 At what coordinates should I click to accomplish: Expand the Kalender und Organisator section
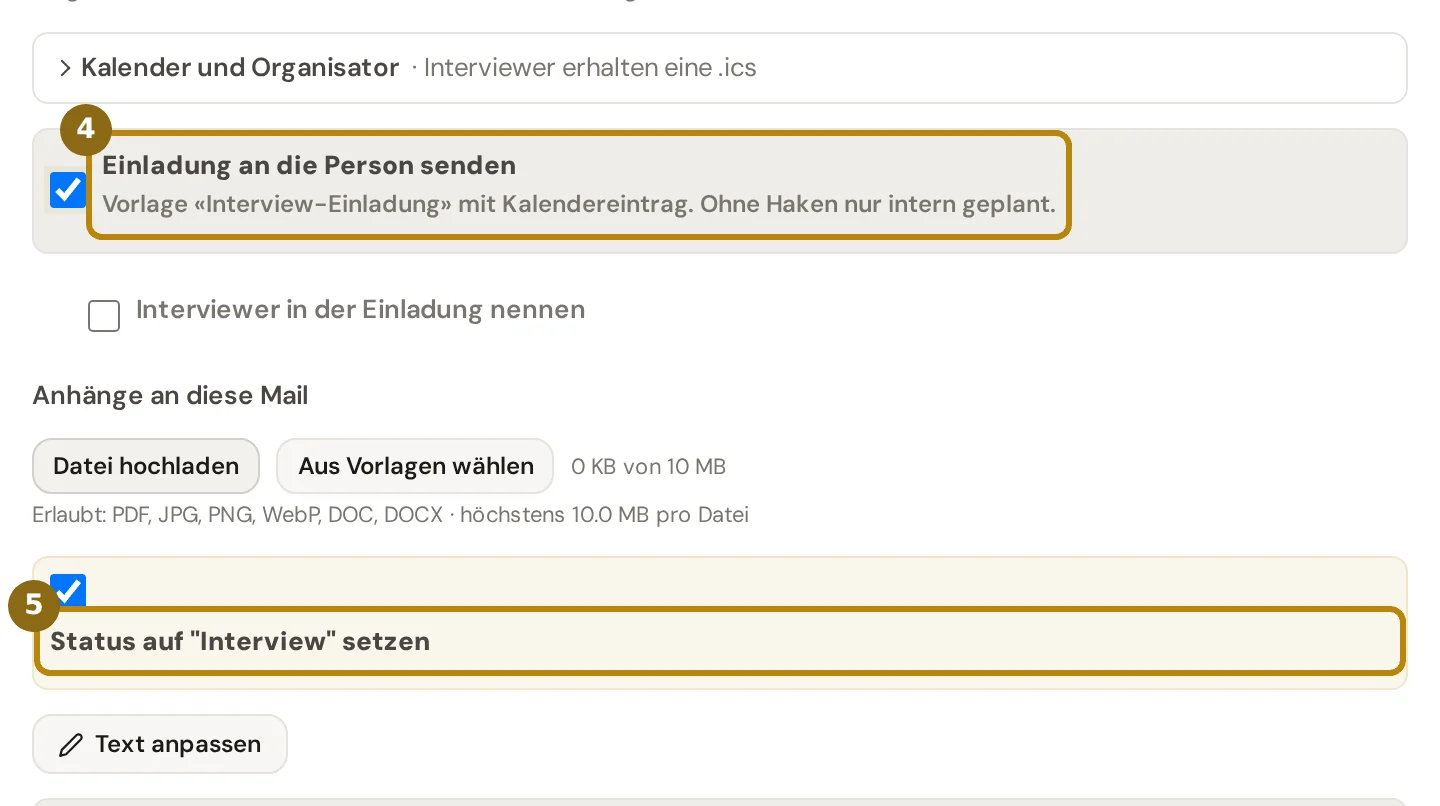pos(719,68)
